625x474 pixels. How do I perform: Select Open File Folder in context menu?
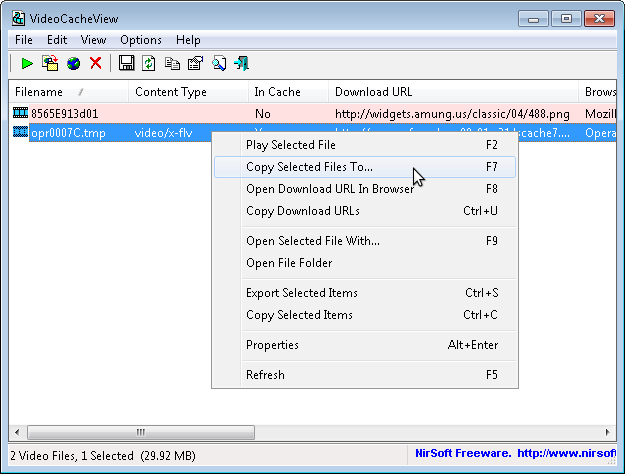click(x=365, y=263)
